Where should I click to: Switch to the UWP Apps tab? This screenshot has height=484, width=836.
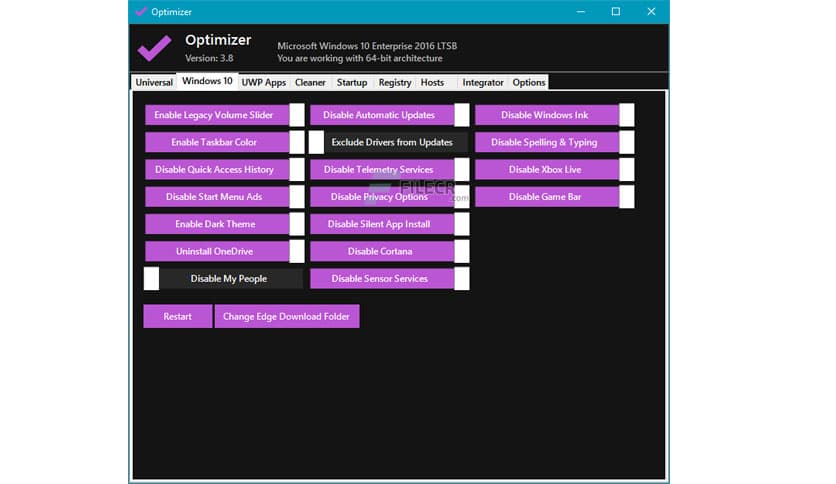click(264, 82)
